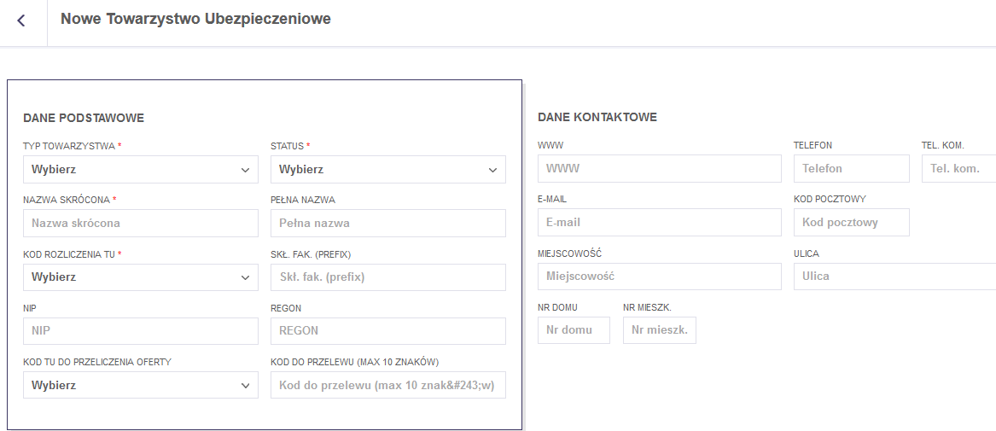Viewport: 996px width, 431px height.
Task: Select the Telefon input field
Action: point(851,169)
